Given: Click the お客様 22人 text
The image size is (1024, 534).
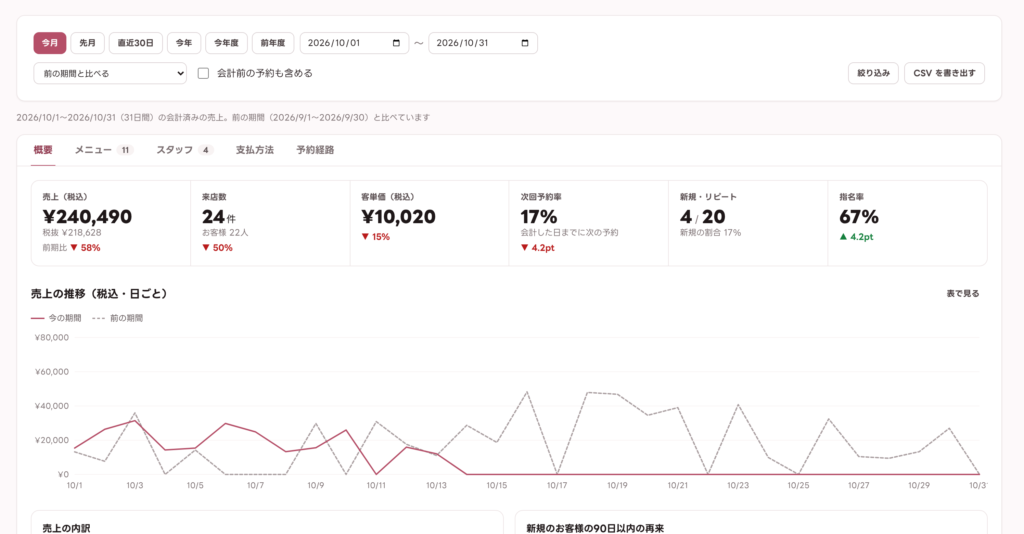Looking at the screenshot, I should pyautogui.click(x=225, y=232).
